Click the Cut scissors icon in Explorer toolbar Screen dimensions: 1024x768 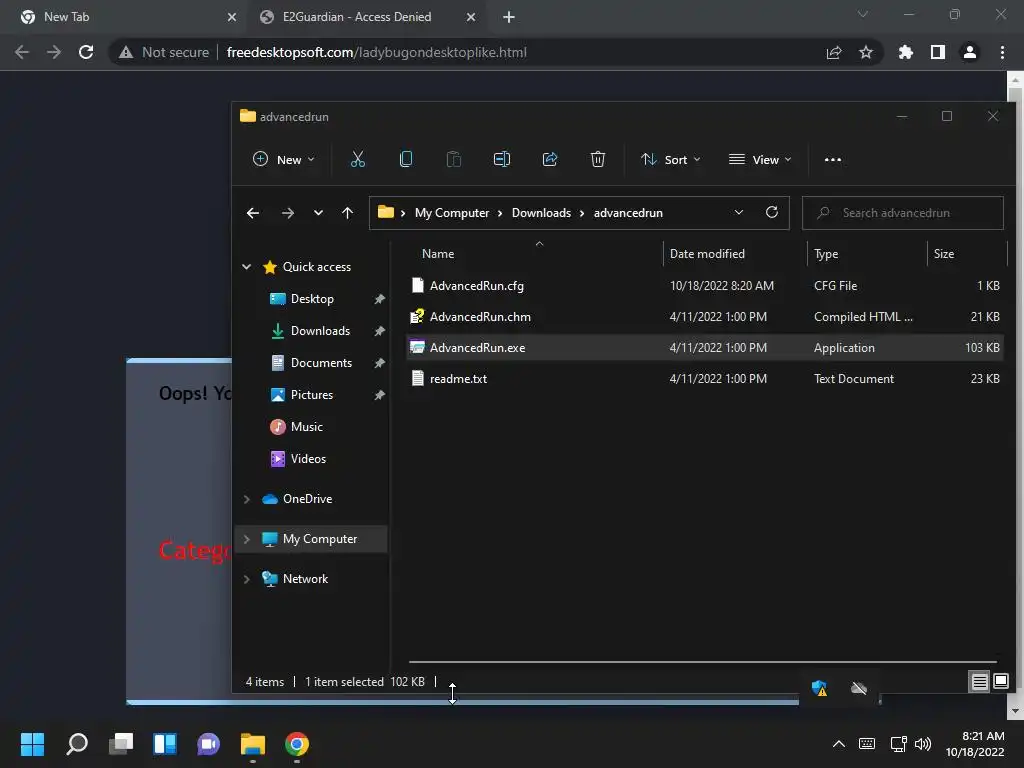pos(357,159)
